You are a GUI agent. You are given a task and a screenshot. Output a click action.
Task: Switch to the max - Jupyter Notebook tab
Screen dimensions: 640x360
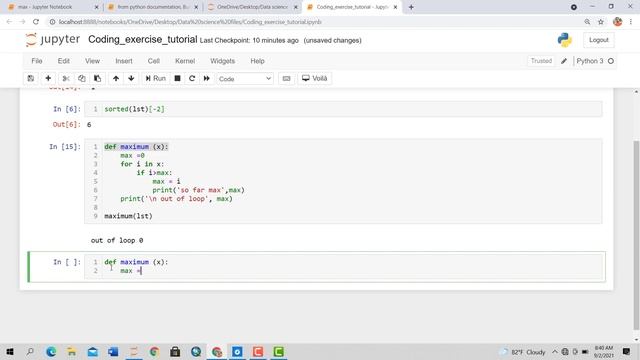53,7
